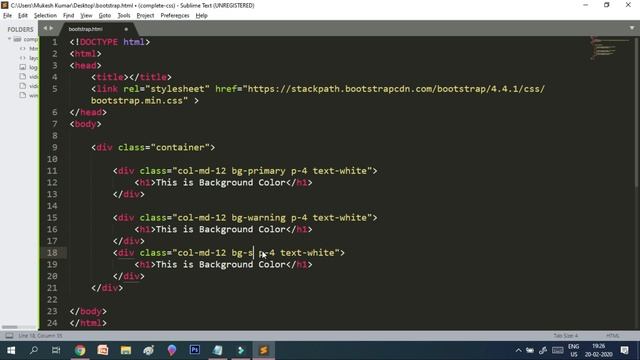Image resolution: width=640 pixels, height=360 pixels.
Task: Go to the previous tab using the left arrow
Action: tap(45, 28)
